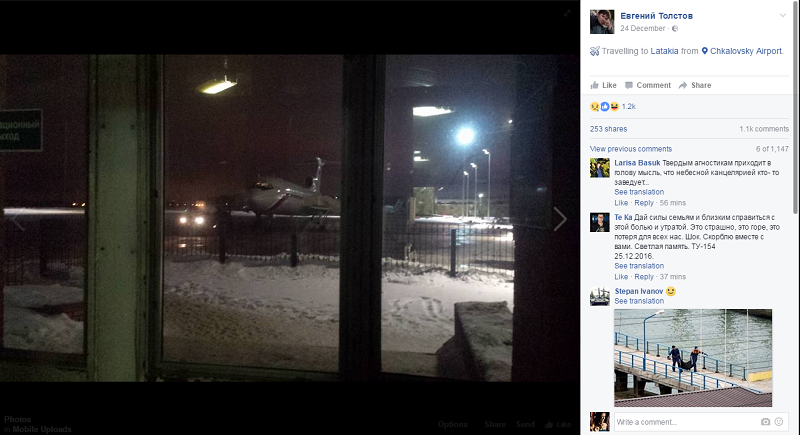800x435 pixels.
Task: Open the photo Options menu
Action: click(x=452, y=424)
